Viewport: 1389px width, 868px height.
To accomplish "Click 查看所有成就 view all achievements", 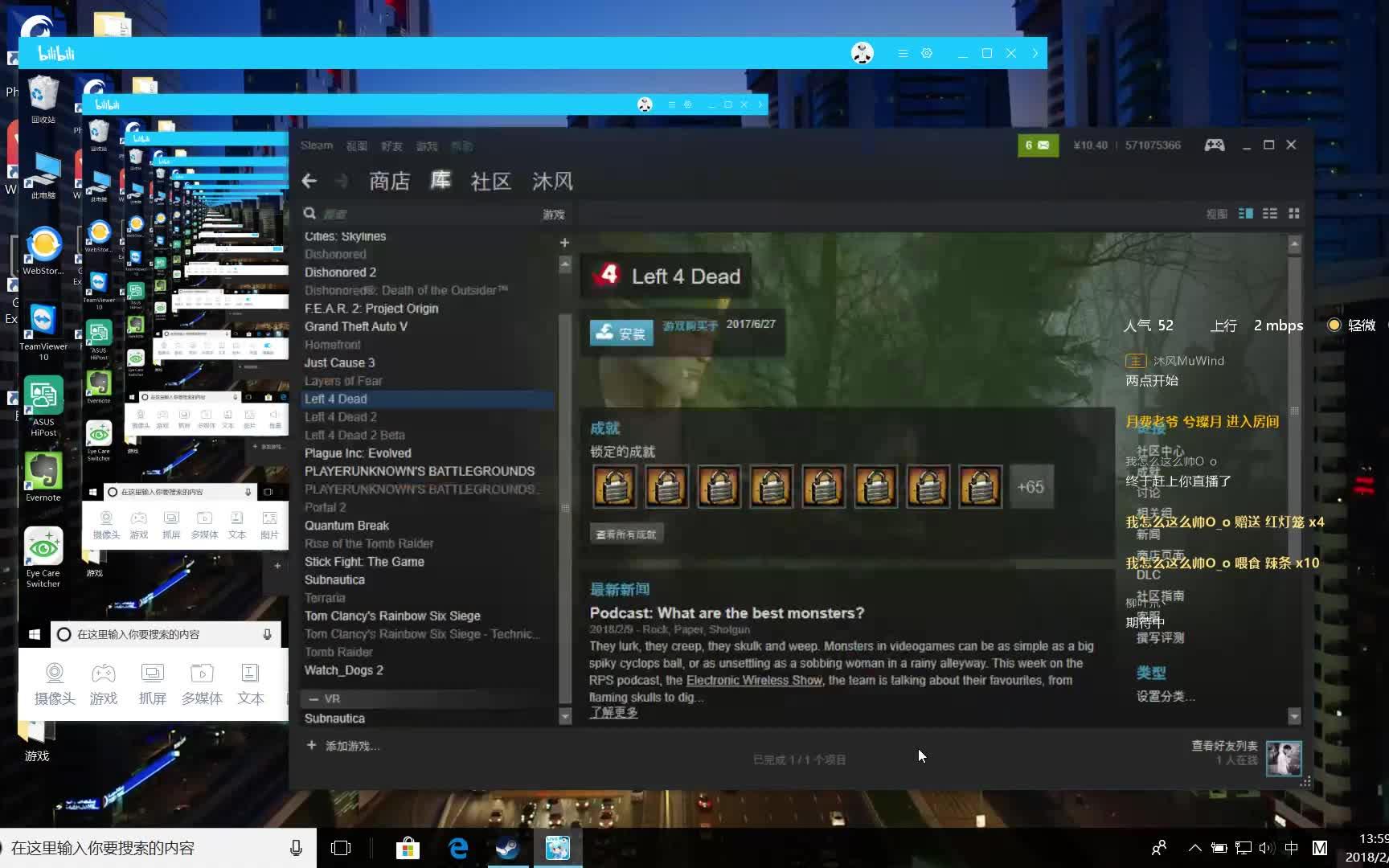I will pyautogui.click(x=626, y=534).
